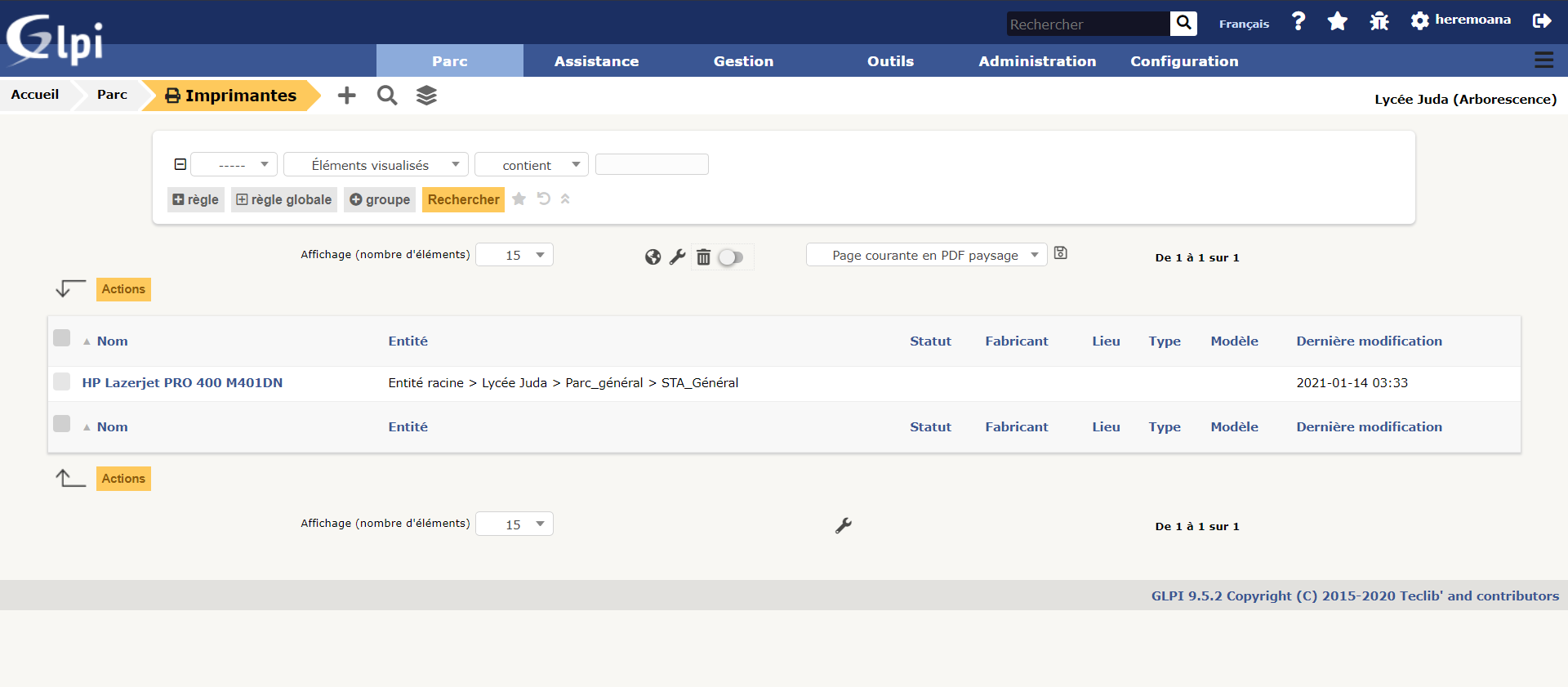Open the Éléments visualisés dropdown
This screenshot has height=687, width=1568.
(376, 165)
